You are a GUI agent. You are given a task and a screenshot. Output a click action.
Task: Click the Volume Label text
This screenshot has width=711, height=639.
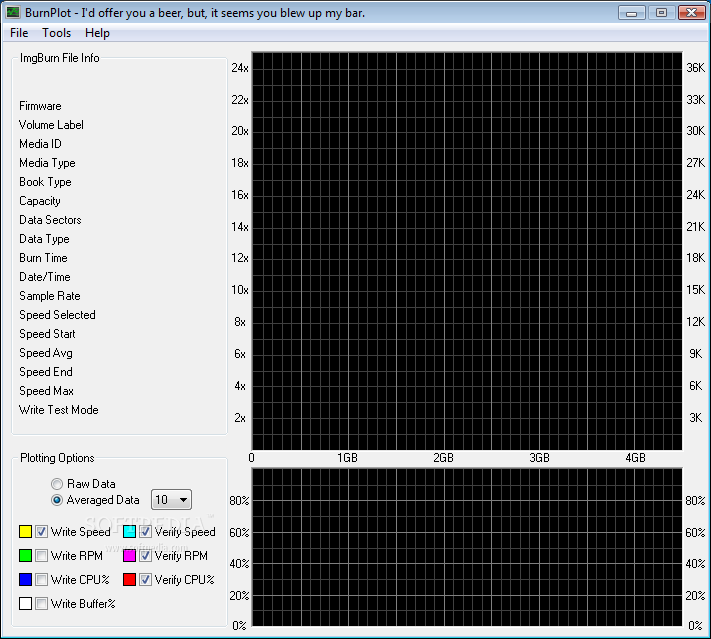51,125
